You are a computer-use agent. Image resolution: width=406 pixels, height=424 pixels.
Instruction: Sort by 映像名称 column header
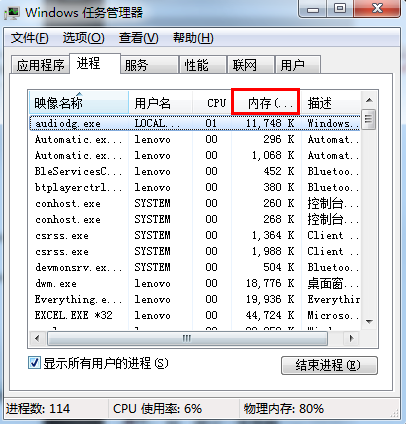click(x=79, y=103)
